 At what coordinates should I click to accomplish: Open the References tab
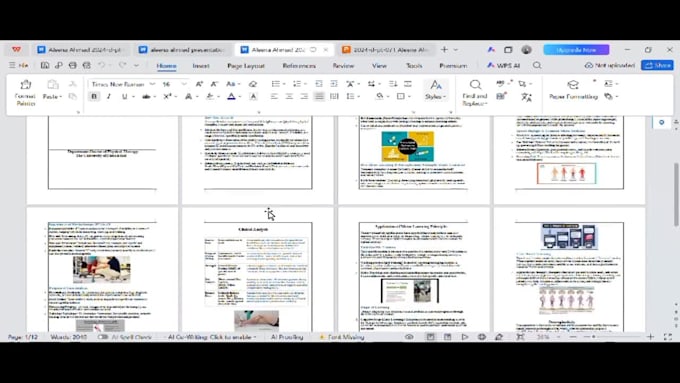(x=299, y=66)
